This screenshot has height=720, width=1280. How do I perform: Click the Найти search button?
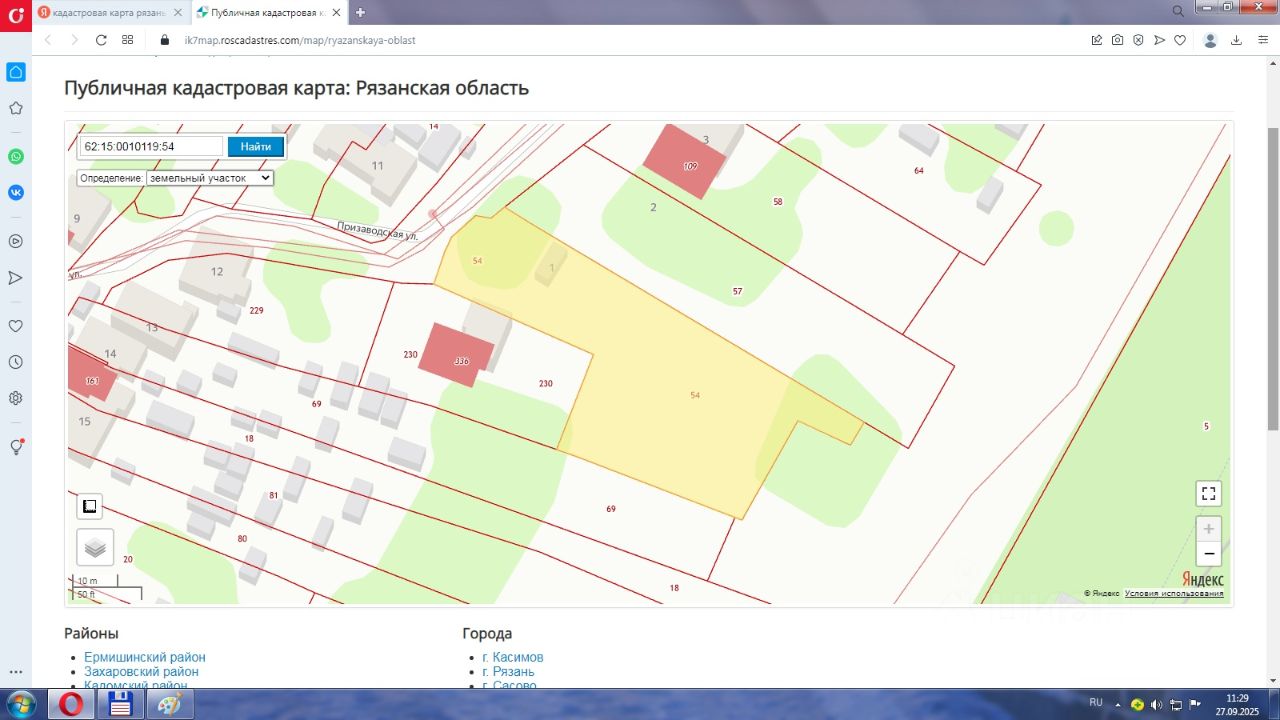pyautogui.click(x=256, y=146)
